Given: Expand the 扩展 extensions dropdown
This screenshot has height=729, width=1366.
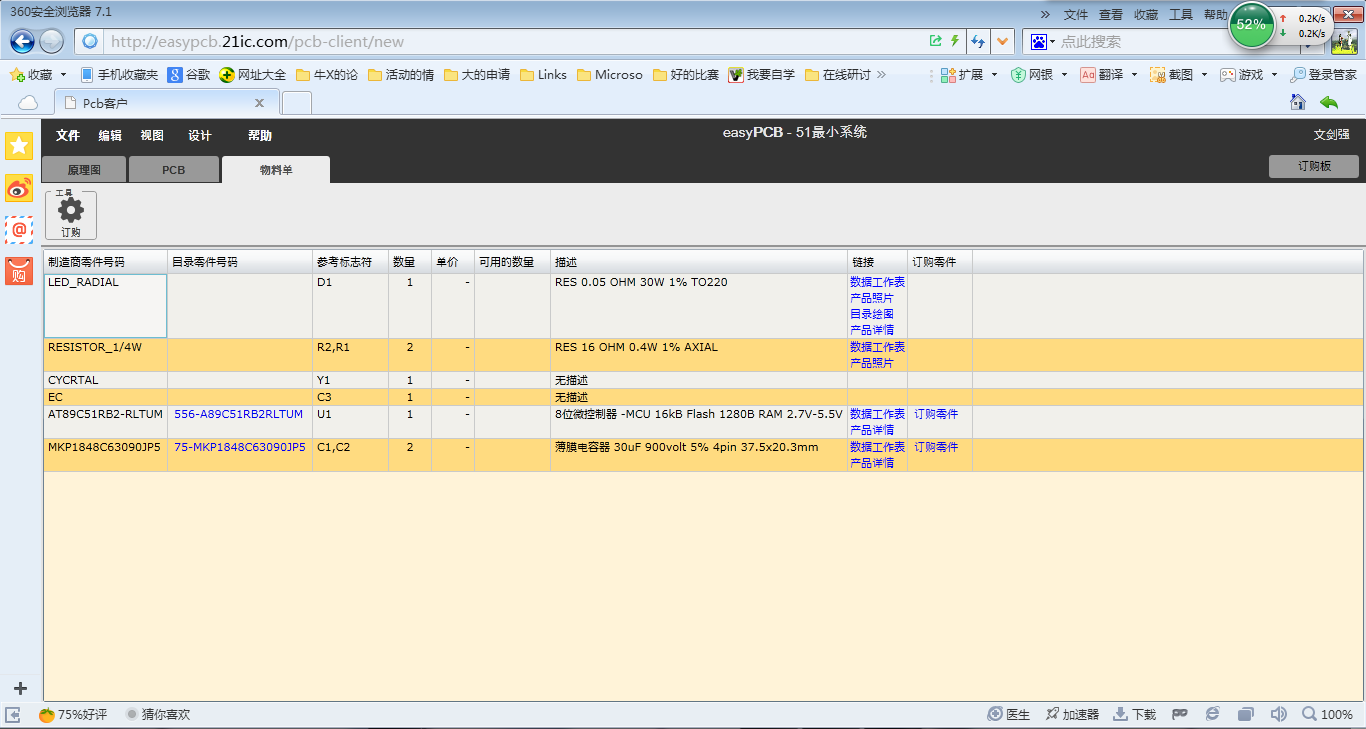Looking at the screenshot, I should pyautogui.click(x=994, y=75).
